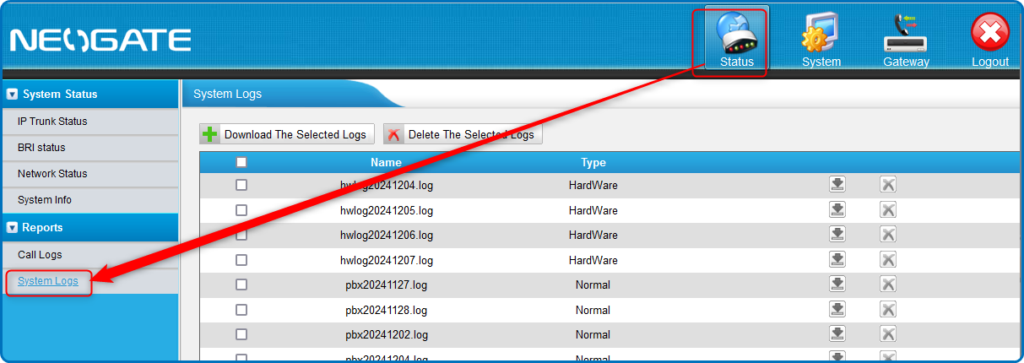Open BRI status page
The image size is (1024, 363).
coord(41,148)
